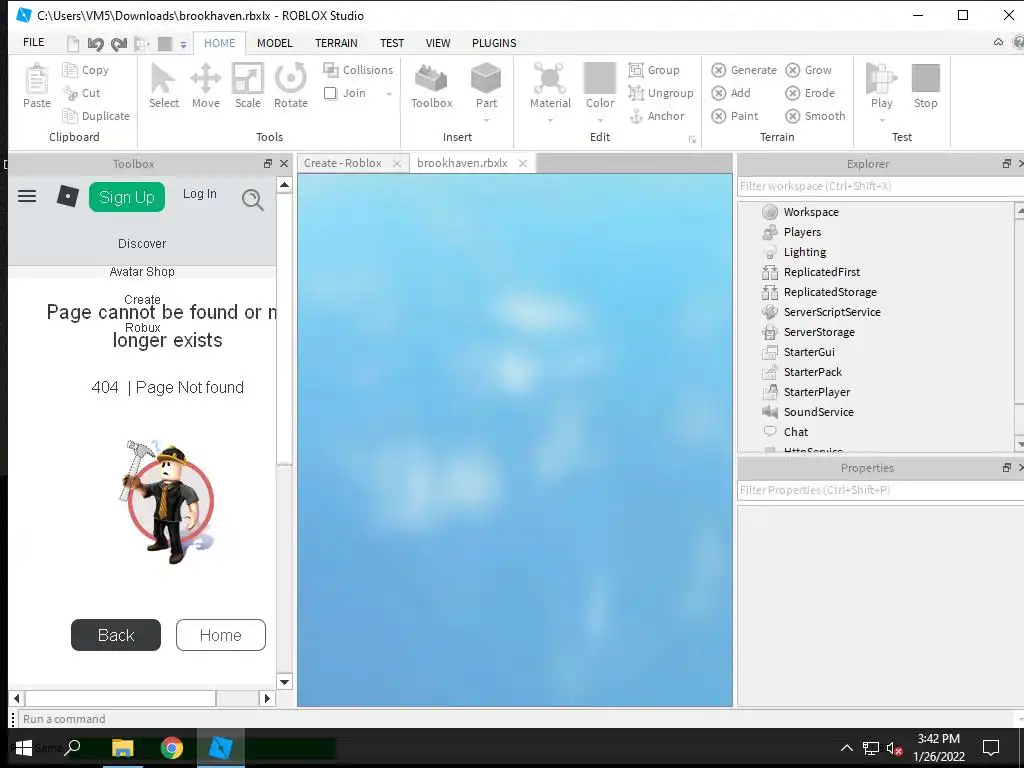Switch to the VIEW ribbon tab
The image size is (1024, 768).
pos(438,43)
